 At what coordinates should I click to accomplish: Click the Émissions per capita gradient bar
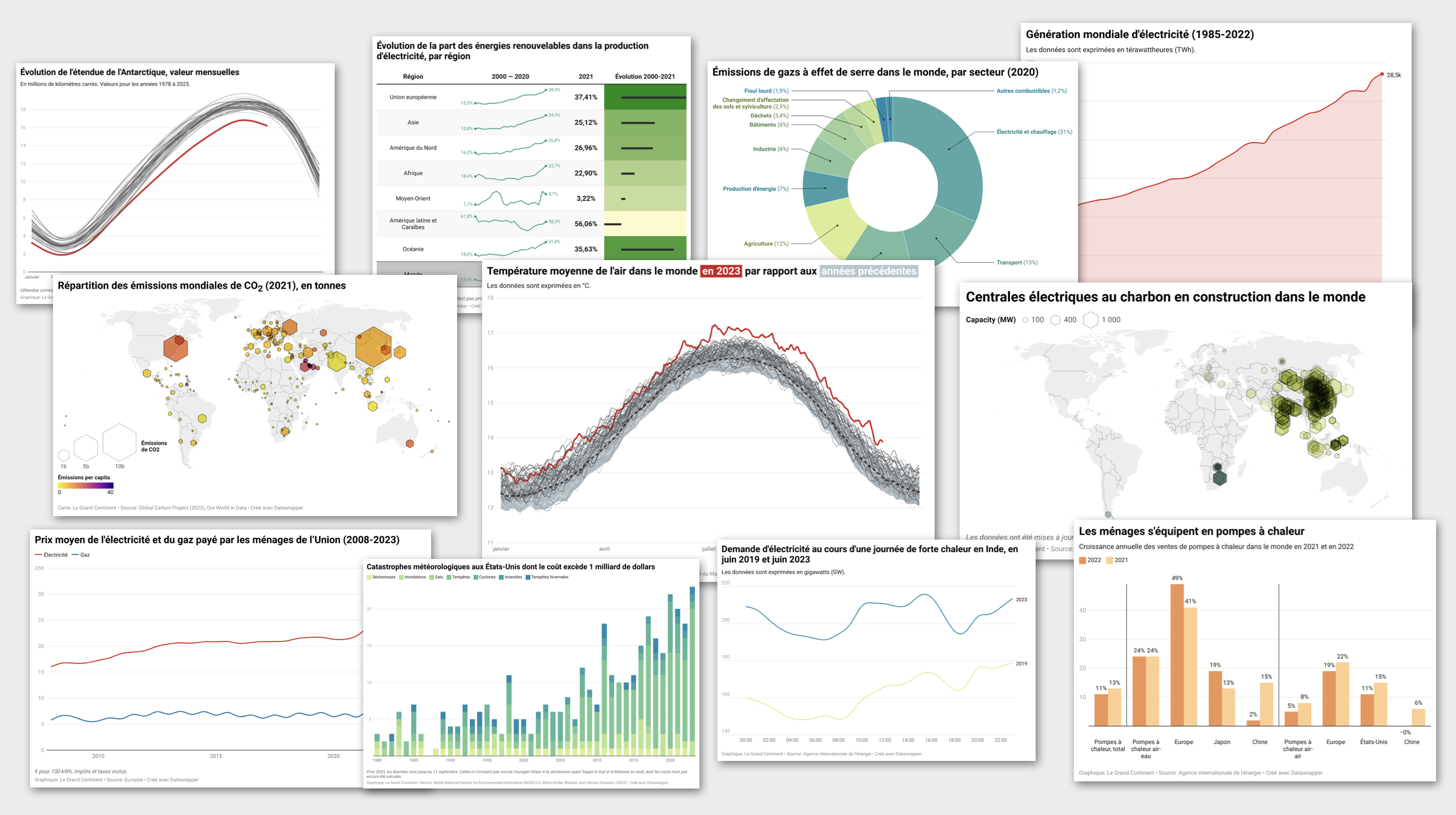(85, 486)
